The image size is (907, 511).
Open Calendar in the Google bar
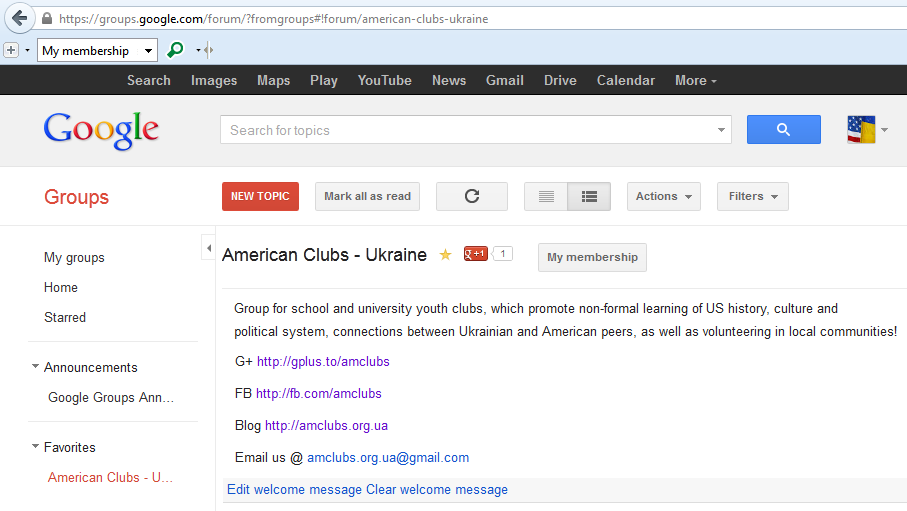tap(626, 80)
